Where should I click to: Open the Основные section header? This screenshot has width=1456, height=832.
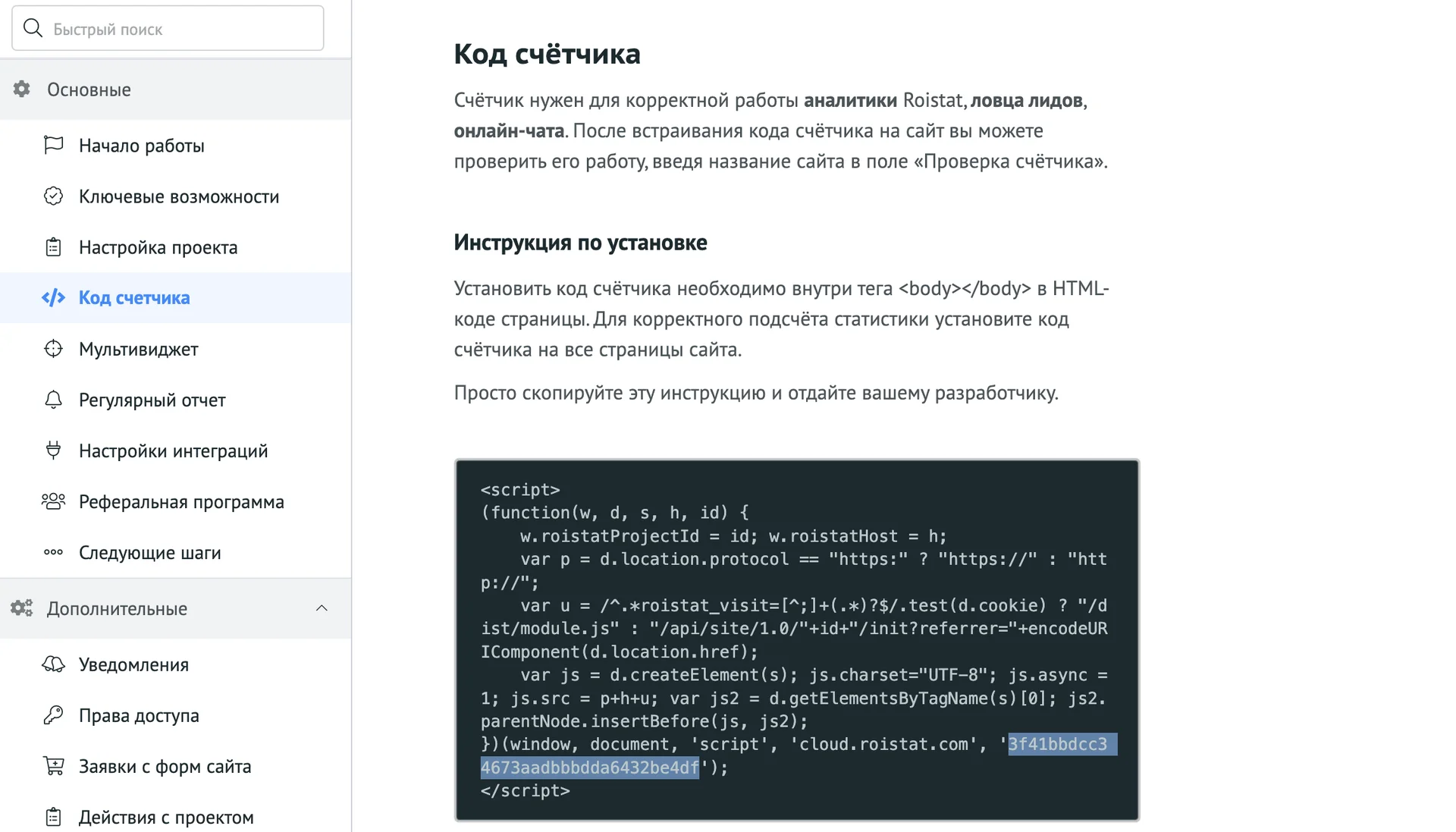(x=175, y=89)
